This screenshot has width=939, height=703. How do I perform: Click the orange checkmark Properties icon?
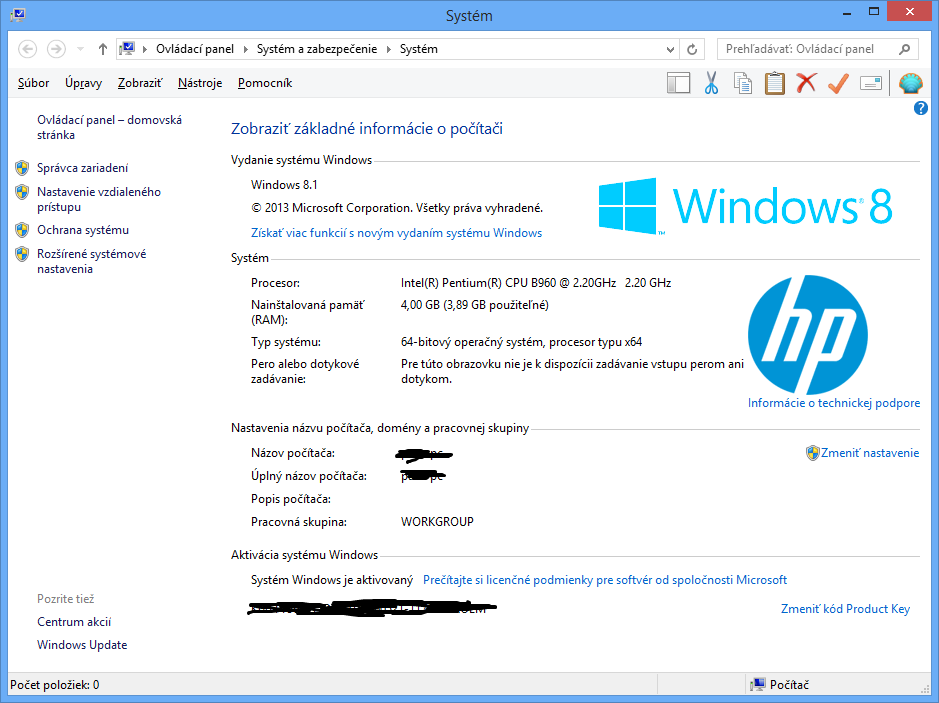tap(838, 83)
